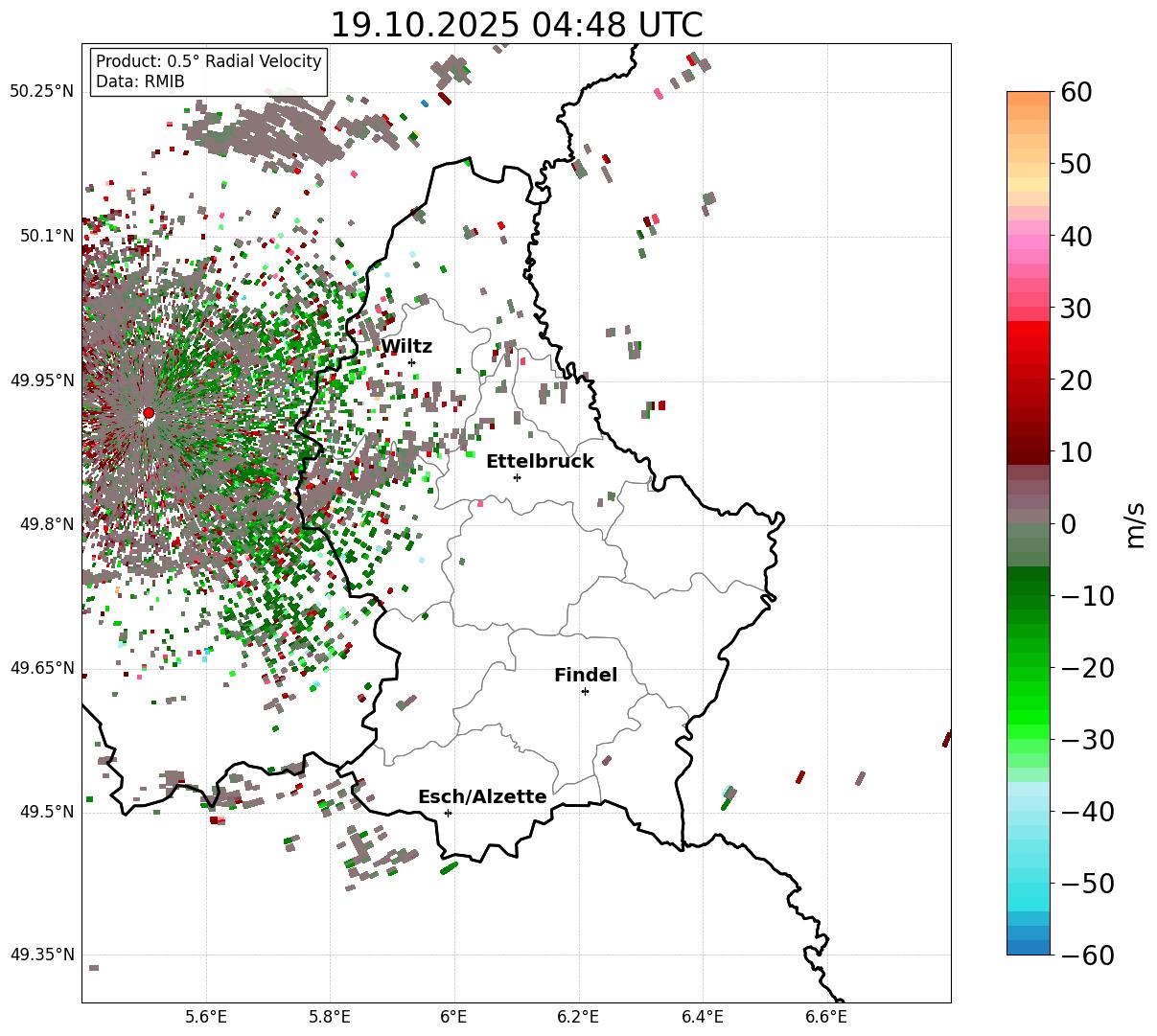Click the 50.1°N latitude label
The height and width of the screenshot is (1036, 1157).
pos(46,236)
